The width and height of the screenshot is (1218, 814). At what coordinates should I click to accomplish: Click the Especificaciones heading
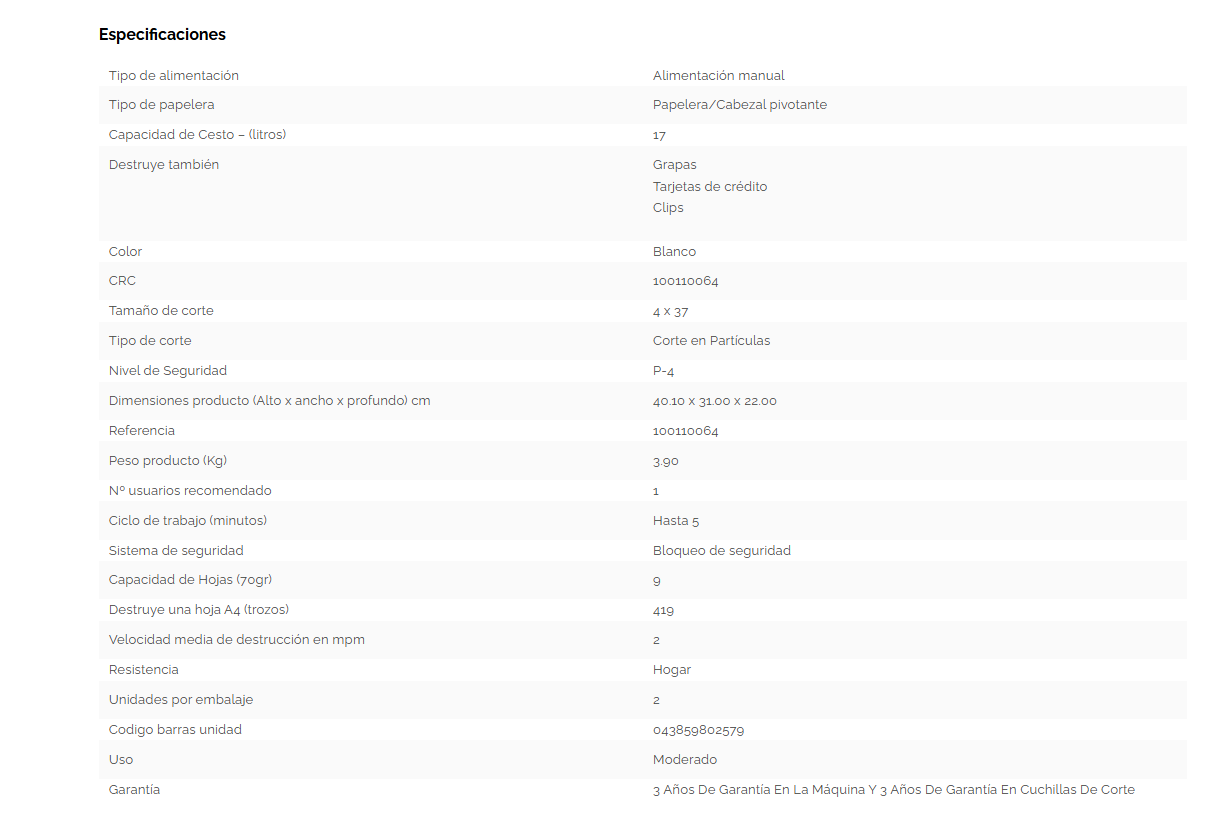pyautogui.click(x=162, y=35)
